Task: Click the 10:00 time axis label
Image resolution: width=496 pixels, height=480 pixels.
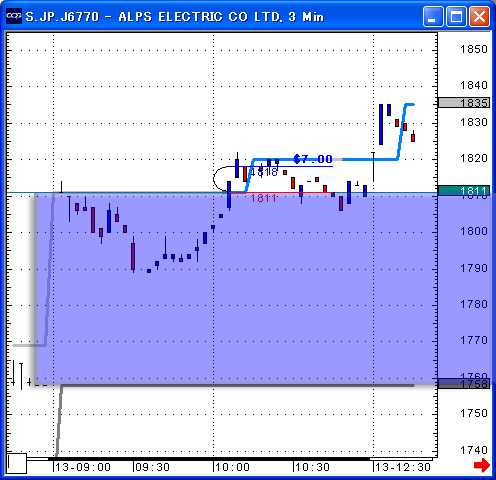Action: click(x=232, y=467)
